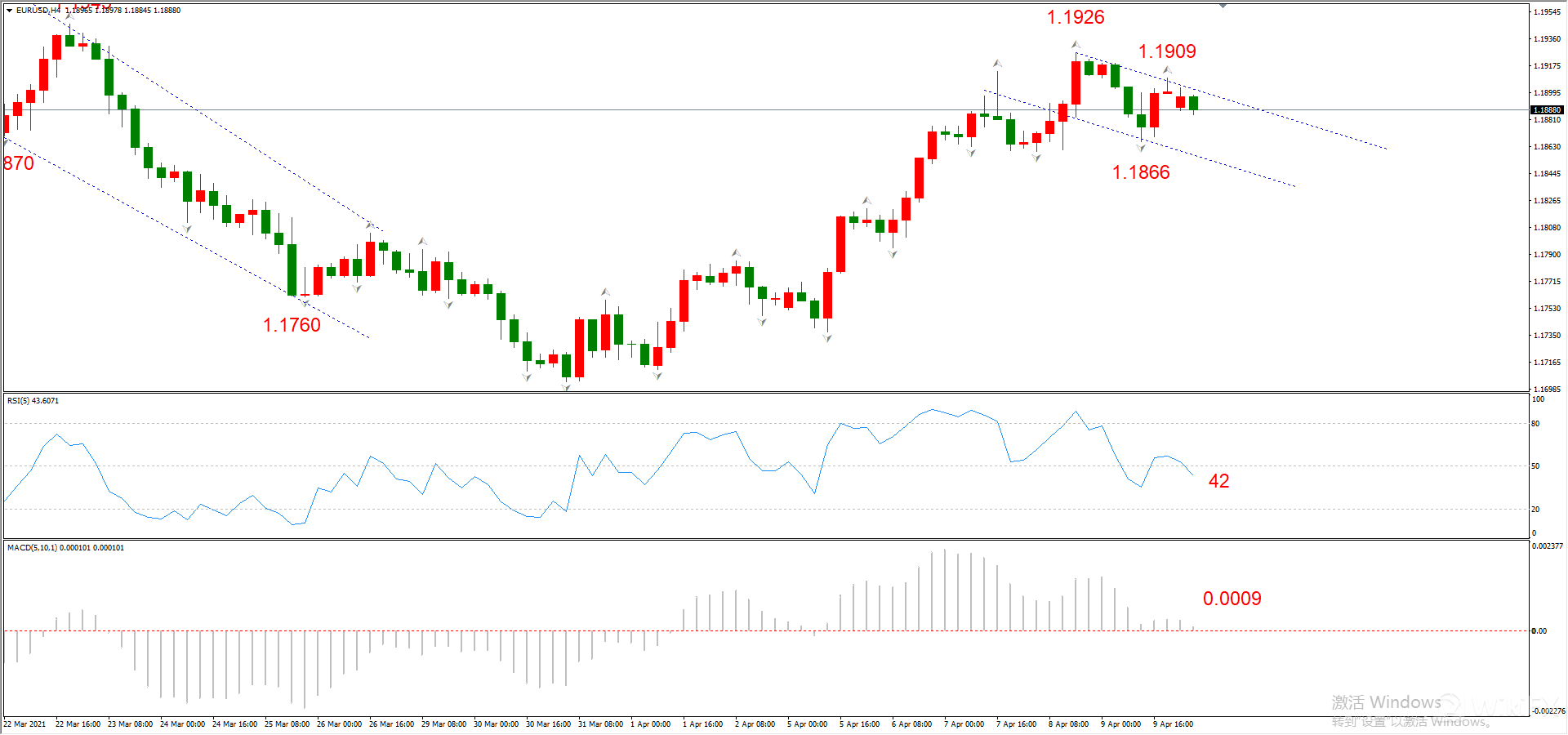
Task: Click the chart shift triangle marker at top
Action: [x=1223, y=6]
